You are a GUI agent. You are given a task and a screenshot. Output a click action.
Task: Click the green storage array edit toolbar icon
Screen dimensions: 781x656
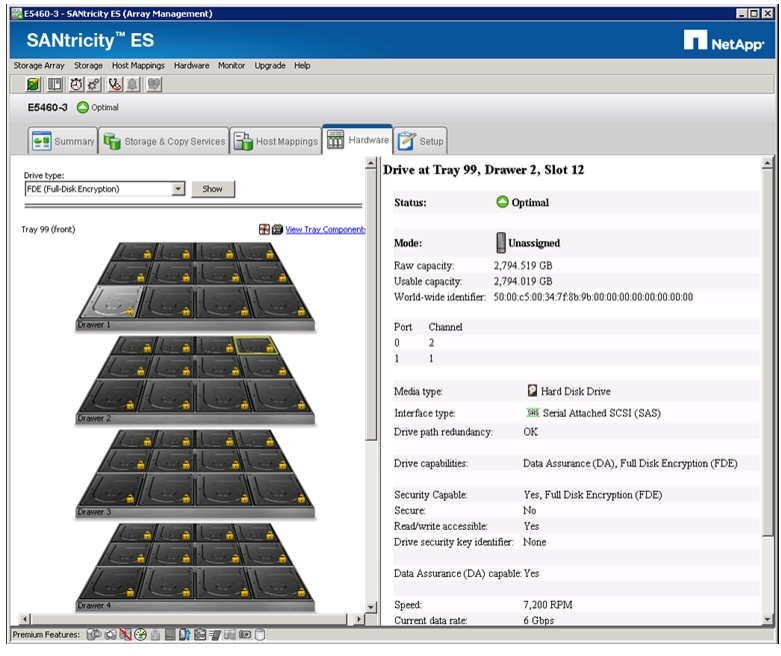click(x=33, y=84)
